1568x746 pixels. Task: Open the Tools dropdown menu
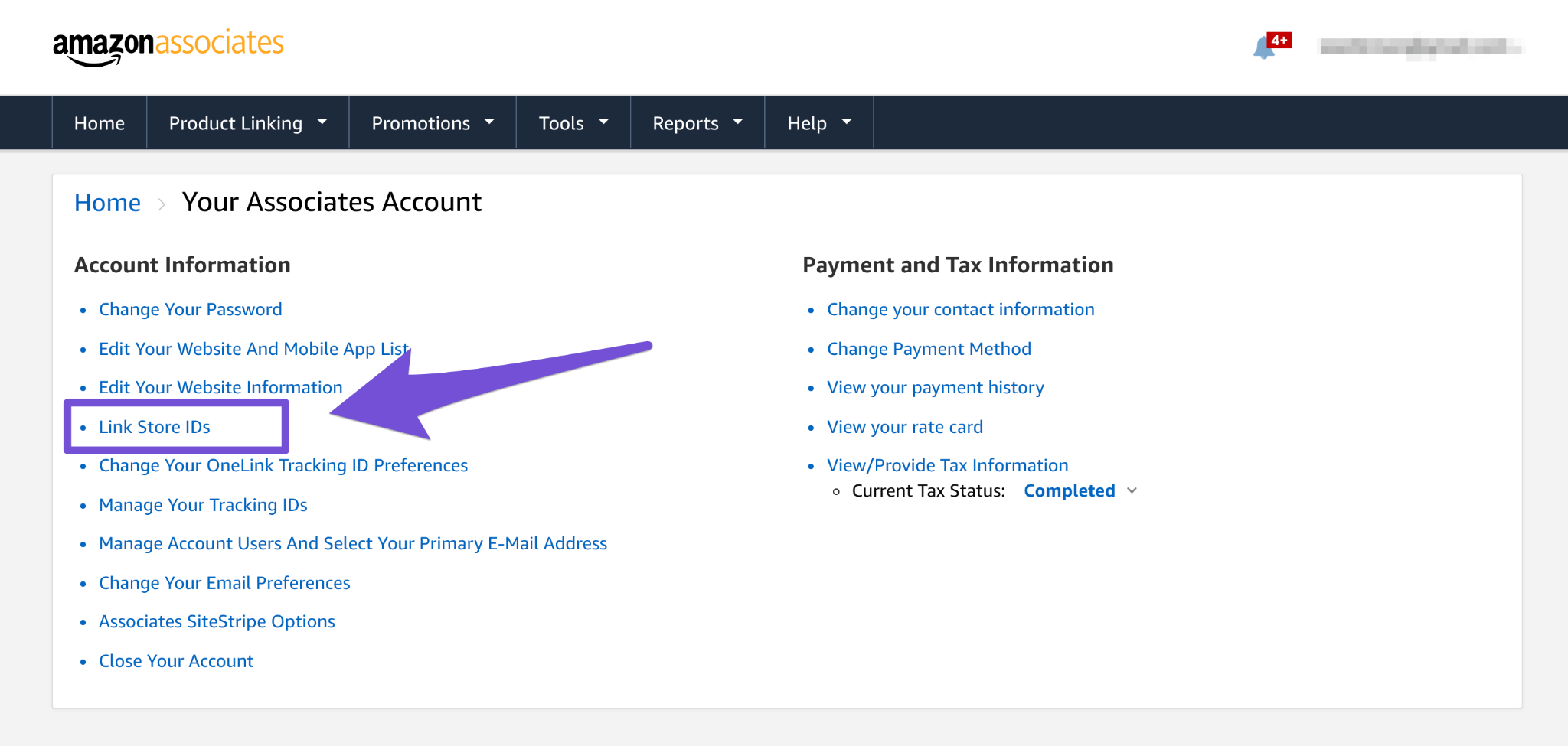coord(573,122)
